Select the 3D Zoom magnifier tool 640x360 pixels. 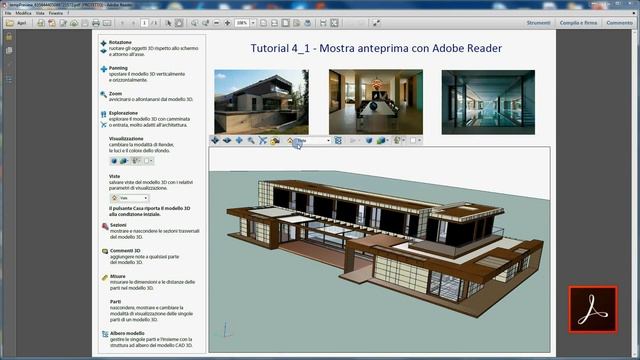(x=251, y=140)
